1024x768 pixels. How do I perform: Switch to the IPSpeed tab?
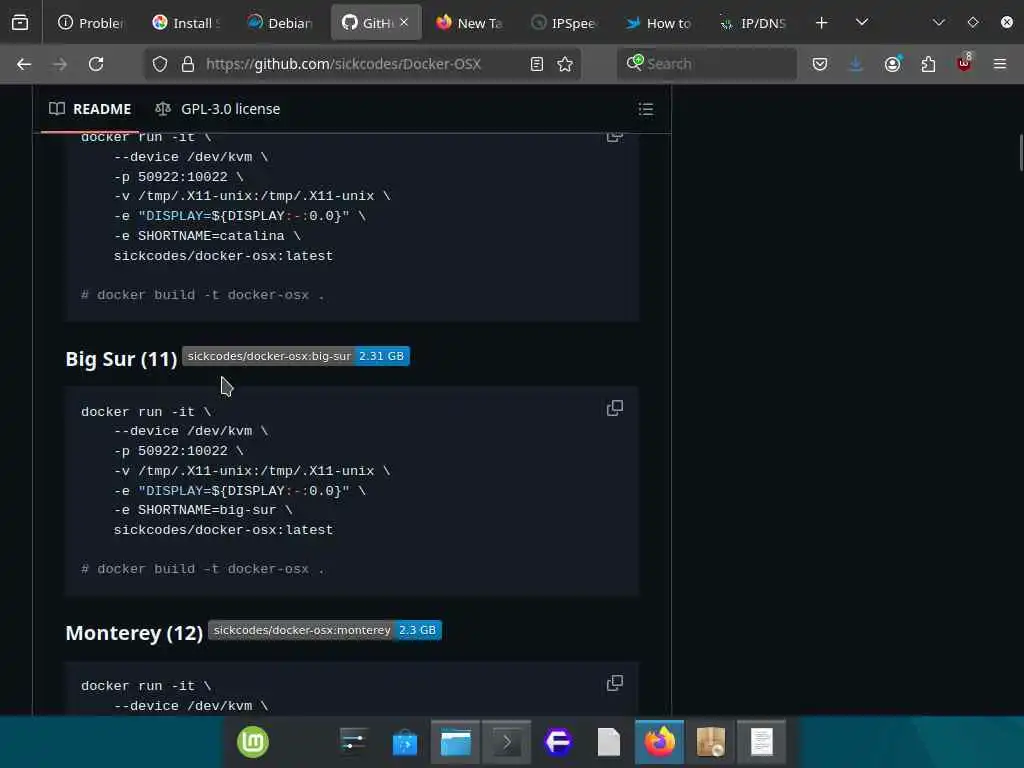point(565,23)
